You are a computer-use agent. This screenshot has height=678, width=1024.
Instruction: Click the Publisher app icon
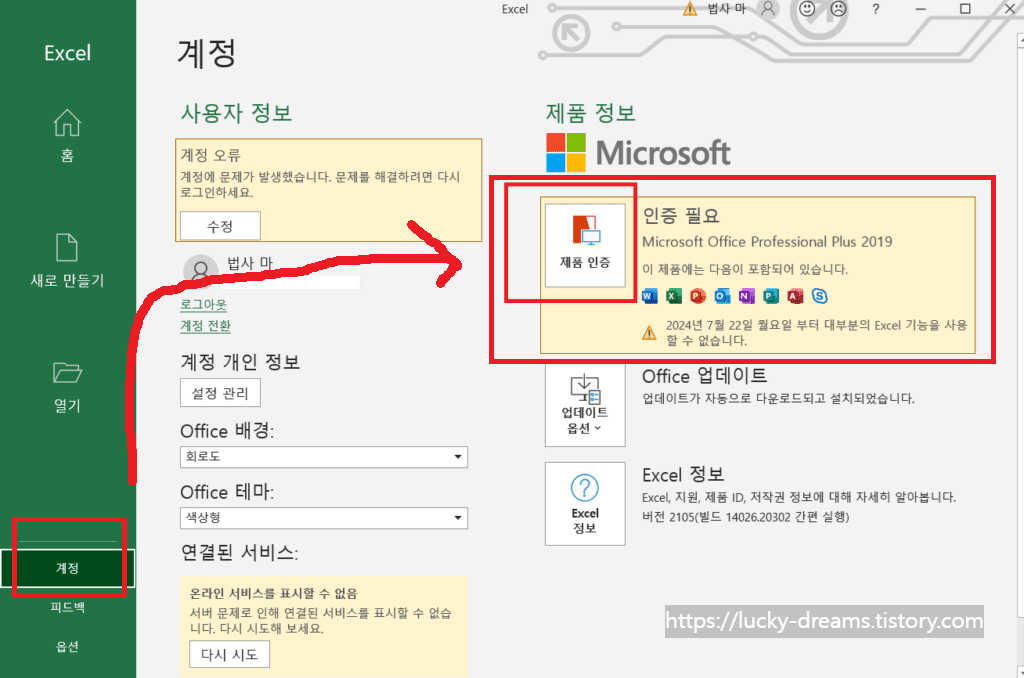(x=771, y=296)
